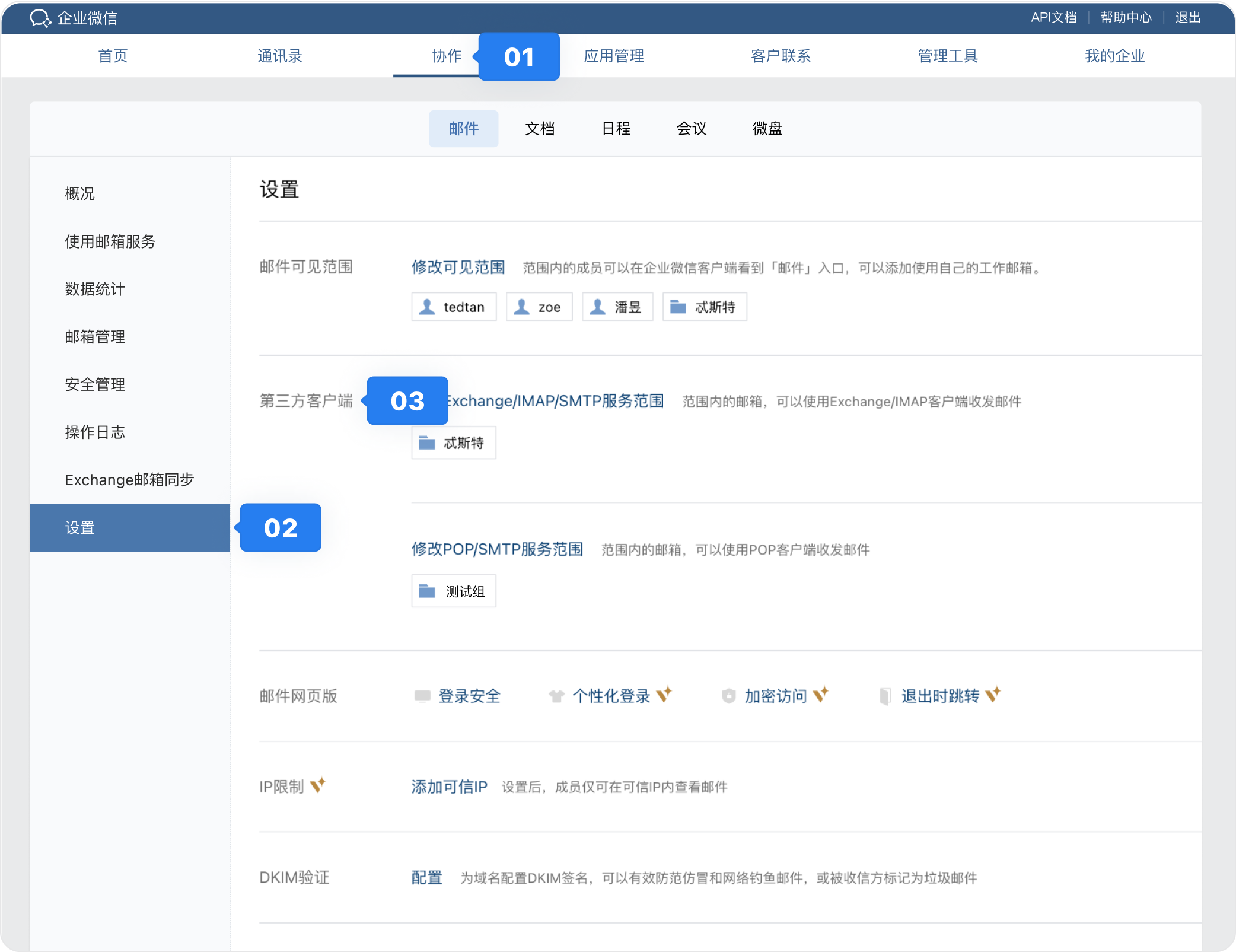Image resolution: width=1236 pixels, height=952 pixels.
Task: Switch to the 日程 sub-tab
Action: [616, 129]
